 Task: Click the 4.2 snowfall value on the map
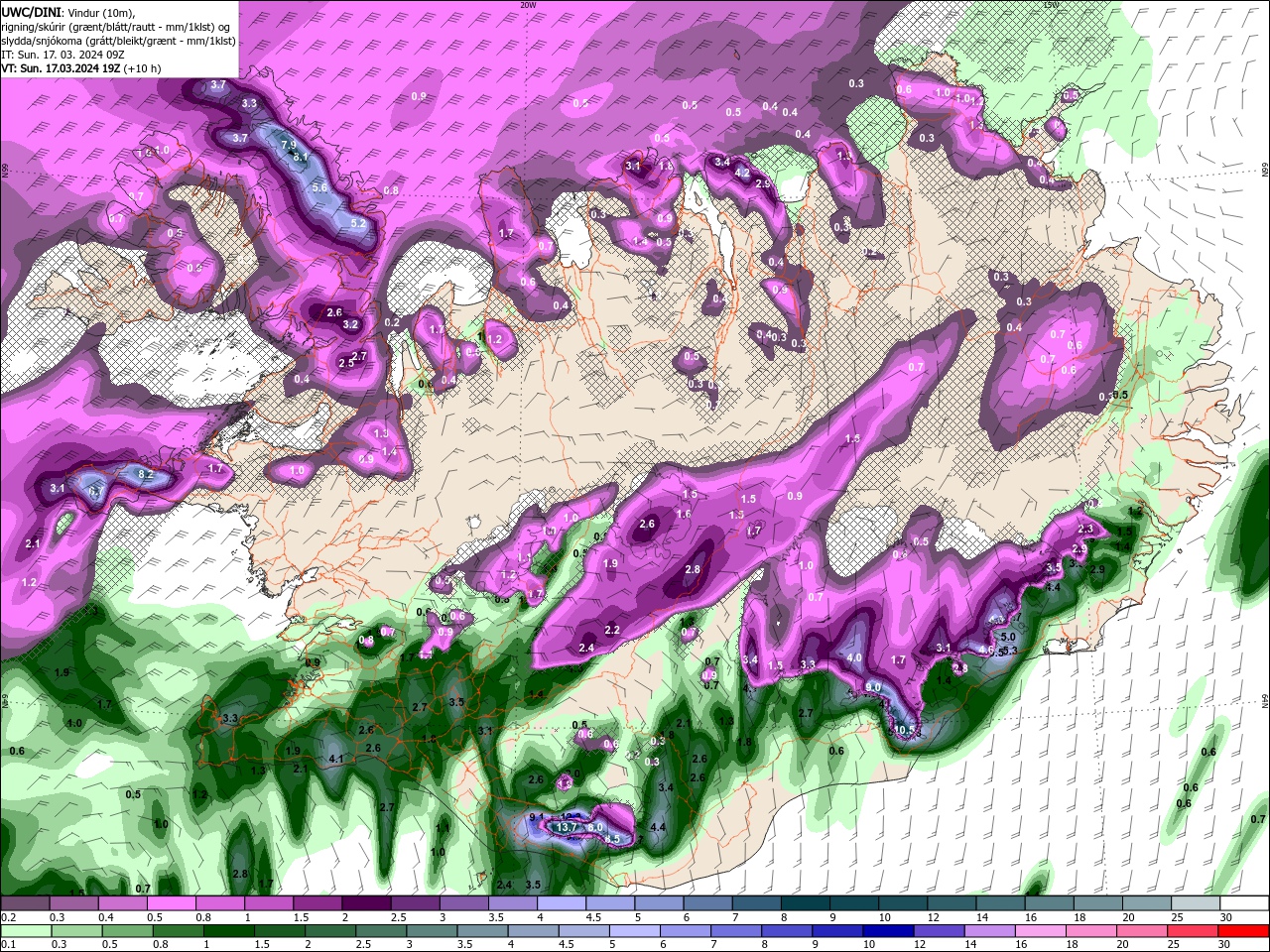click(742, 173)
